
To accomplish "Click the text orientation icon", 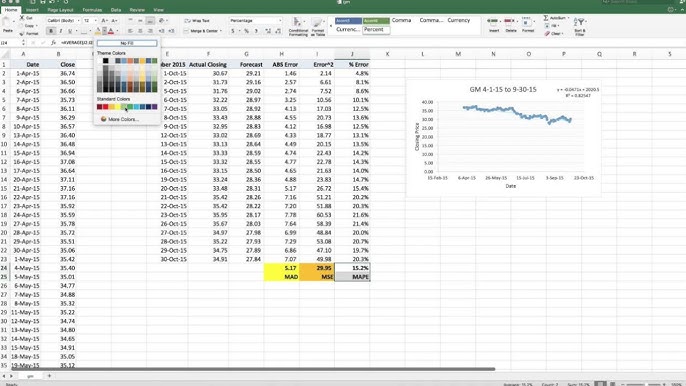I will coord(162,21).
